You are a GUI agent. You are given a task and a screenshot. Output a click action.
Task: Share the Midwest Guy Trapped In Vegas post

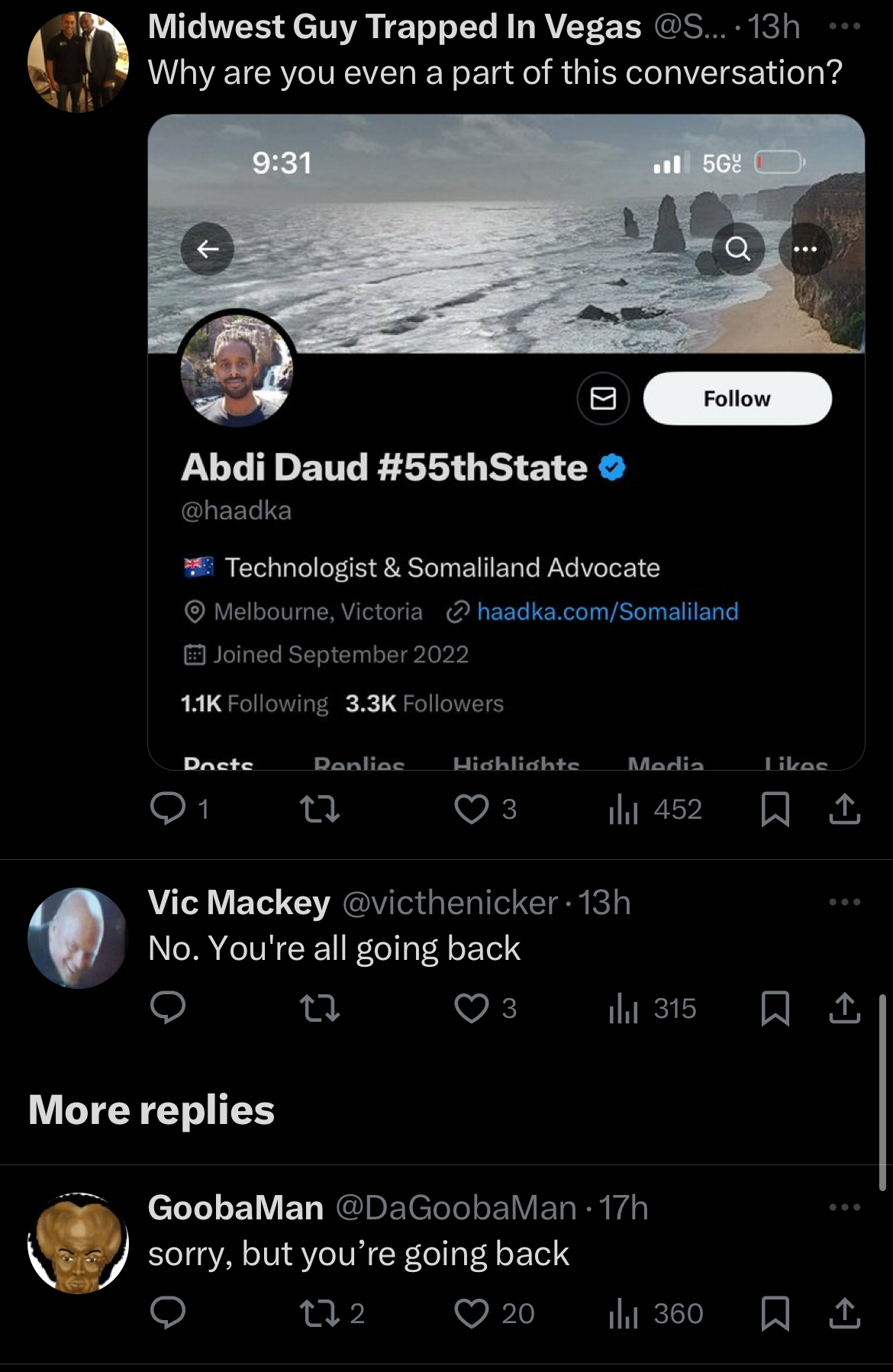pos(844,809)
